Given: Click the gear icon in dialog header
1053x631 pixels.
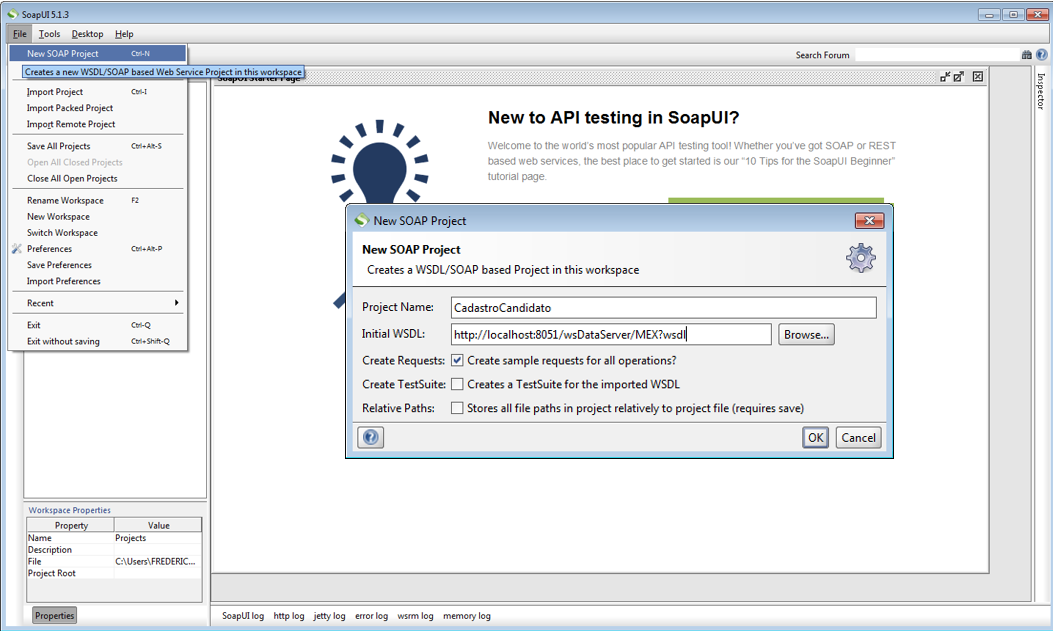Looking at the screenshot, I should point(861,258).
